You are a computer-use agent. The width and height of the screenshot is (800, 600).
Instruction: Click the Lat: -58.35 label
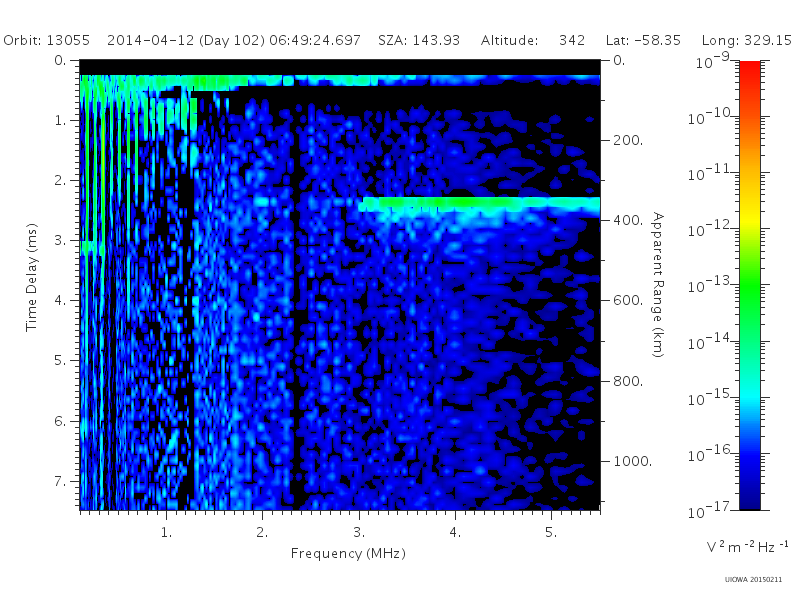point(643,40)
